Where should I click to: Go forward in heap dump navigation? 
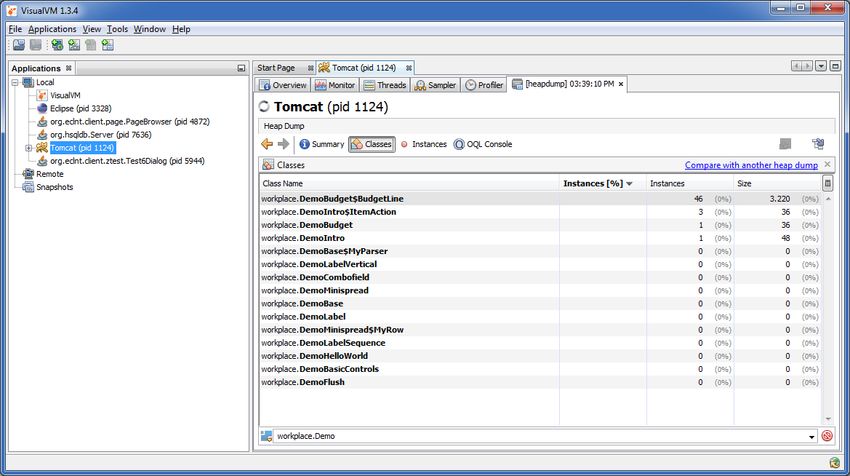click(284, 144)
